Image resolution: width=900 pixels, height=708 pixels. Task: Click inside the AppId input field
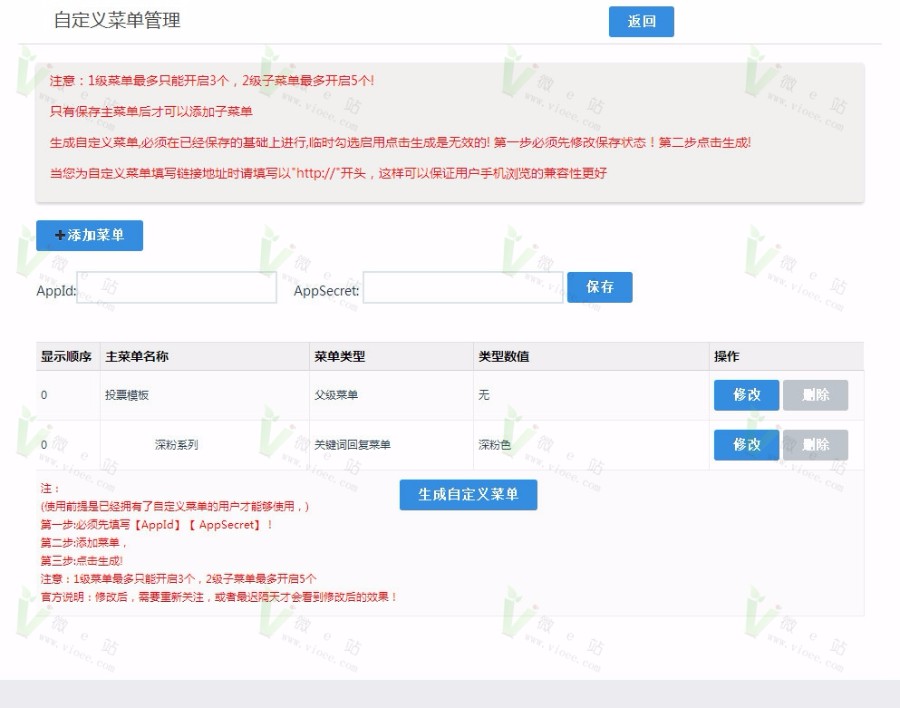(175, 287)
